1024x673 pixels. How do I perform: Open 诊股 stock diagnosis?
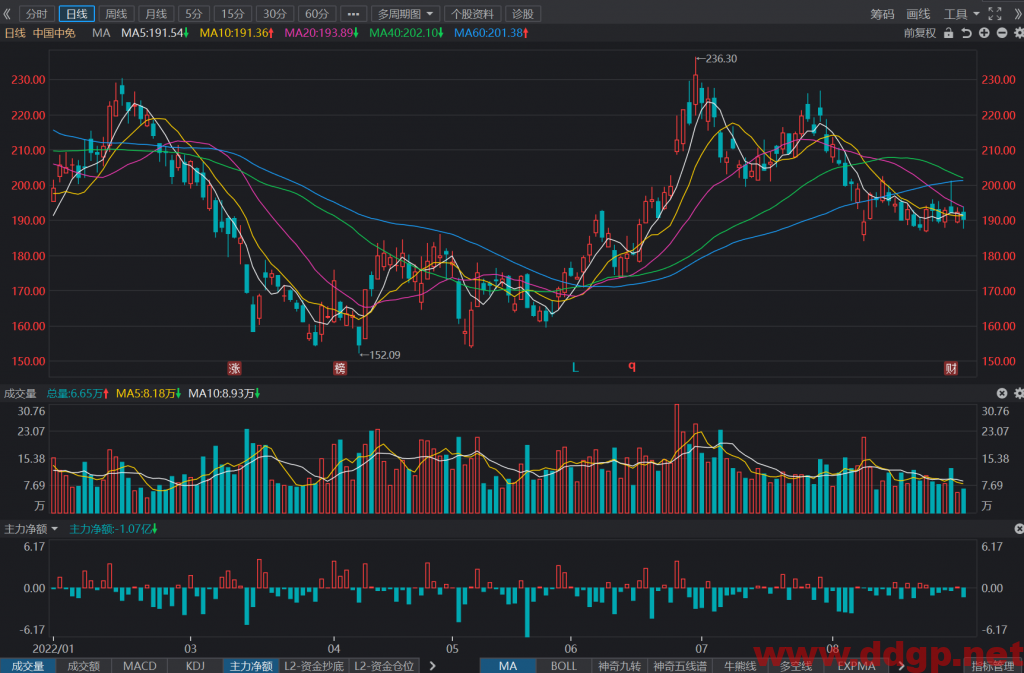[522, 14]
